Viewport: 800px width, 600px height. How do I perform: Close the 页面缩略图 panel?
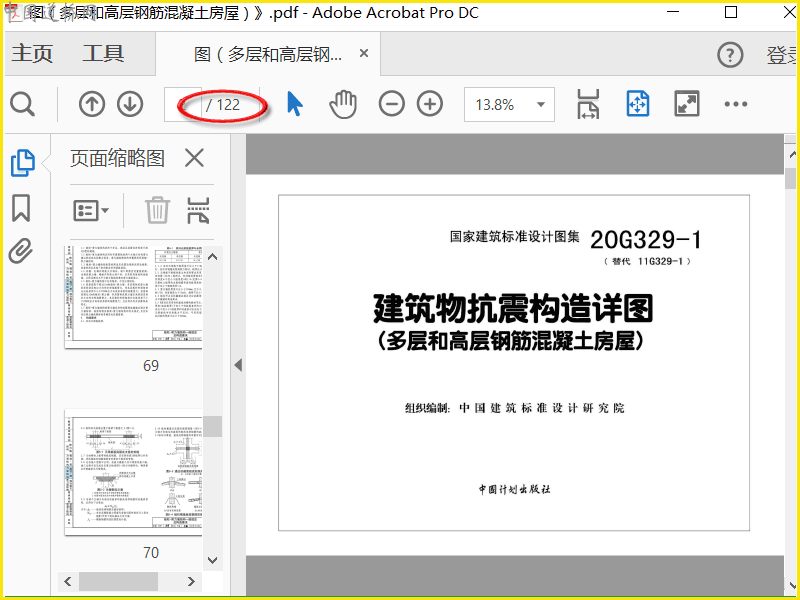[194, 158]
